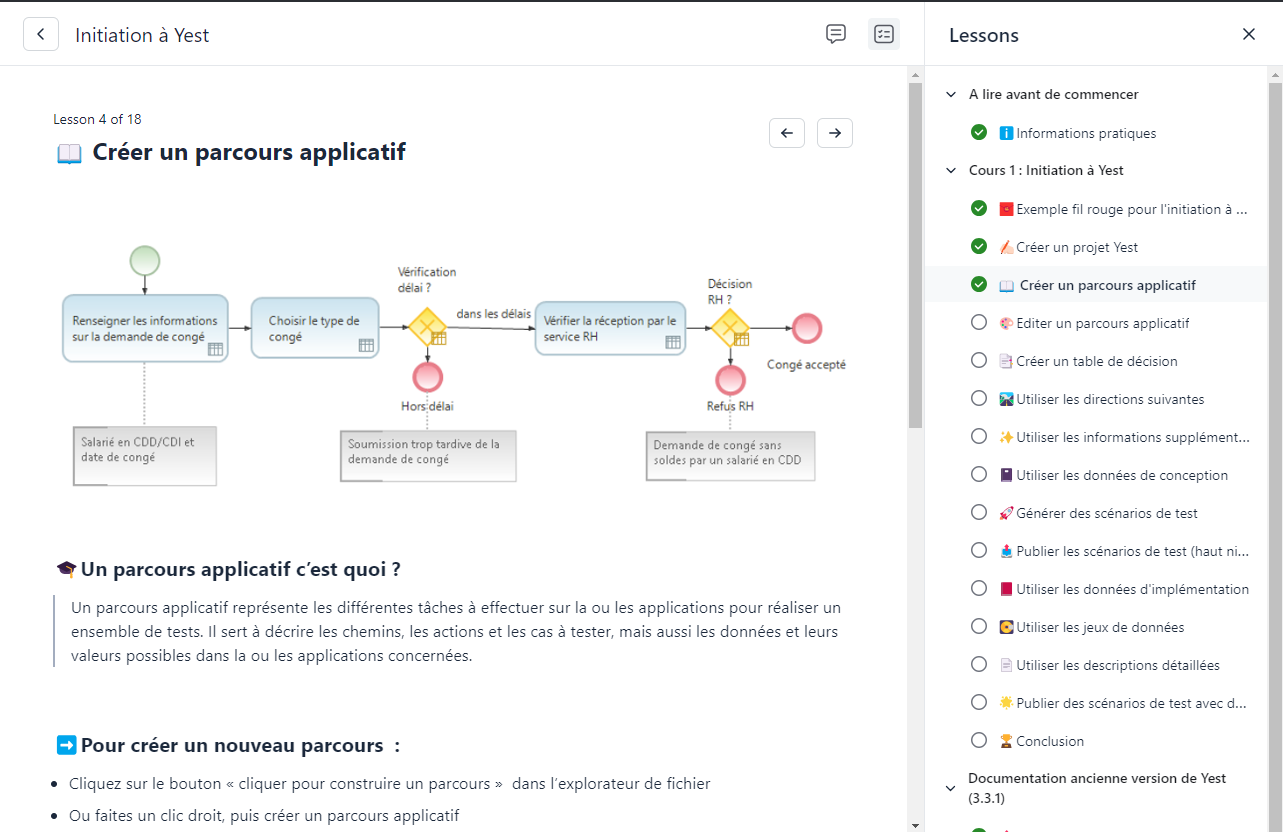
Task: Toggle completion circle for Créer un table de décision
Action: tap(979, 361)
